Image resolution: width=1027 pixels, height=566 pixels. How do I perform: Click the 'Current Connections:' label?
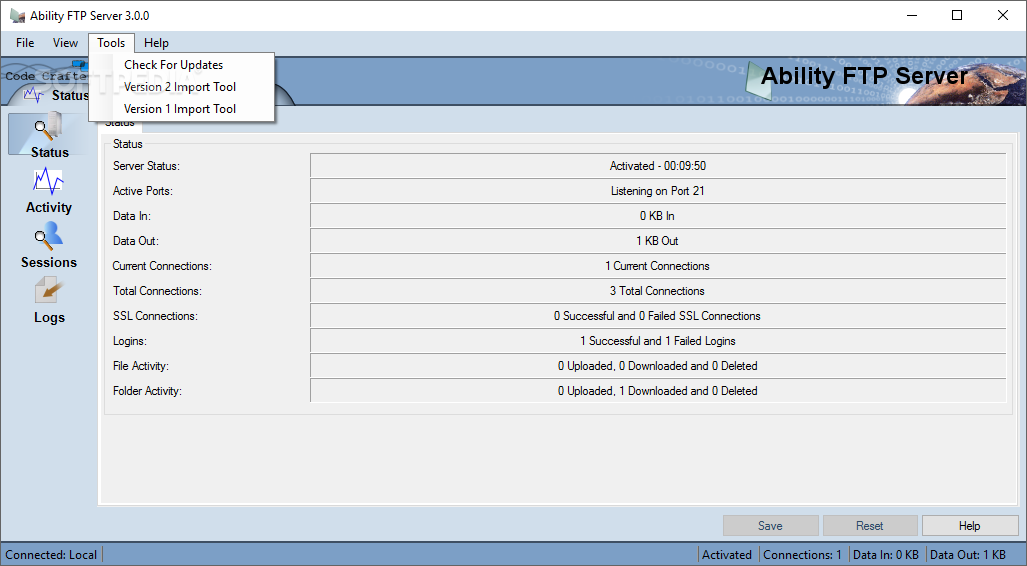(x=162, y=266)
